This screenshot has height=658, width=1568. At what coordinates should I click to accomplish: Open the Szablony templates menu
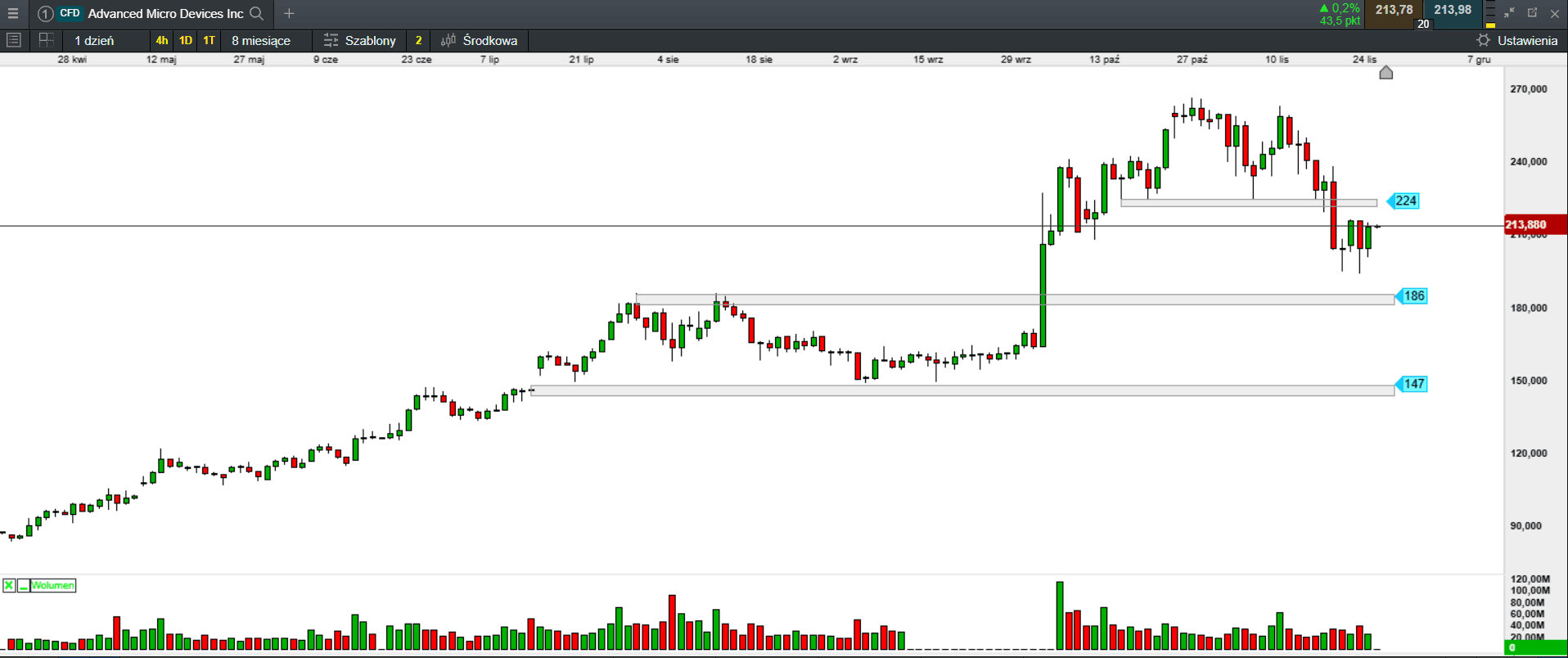[360, 40]
